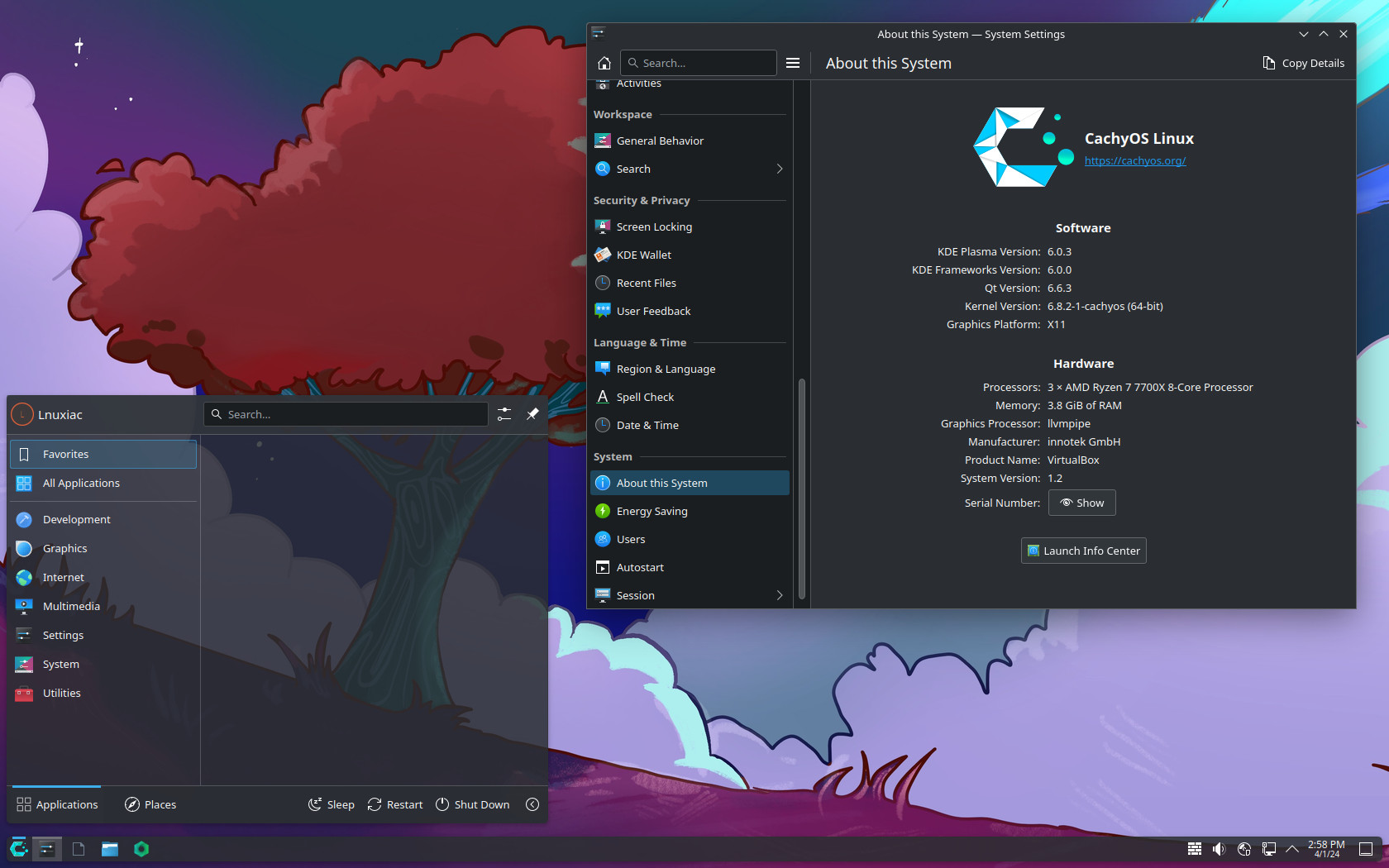Focus the System Settings search field

(699, 63)
